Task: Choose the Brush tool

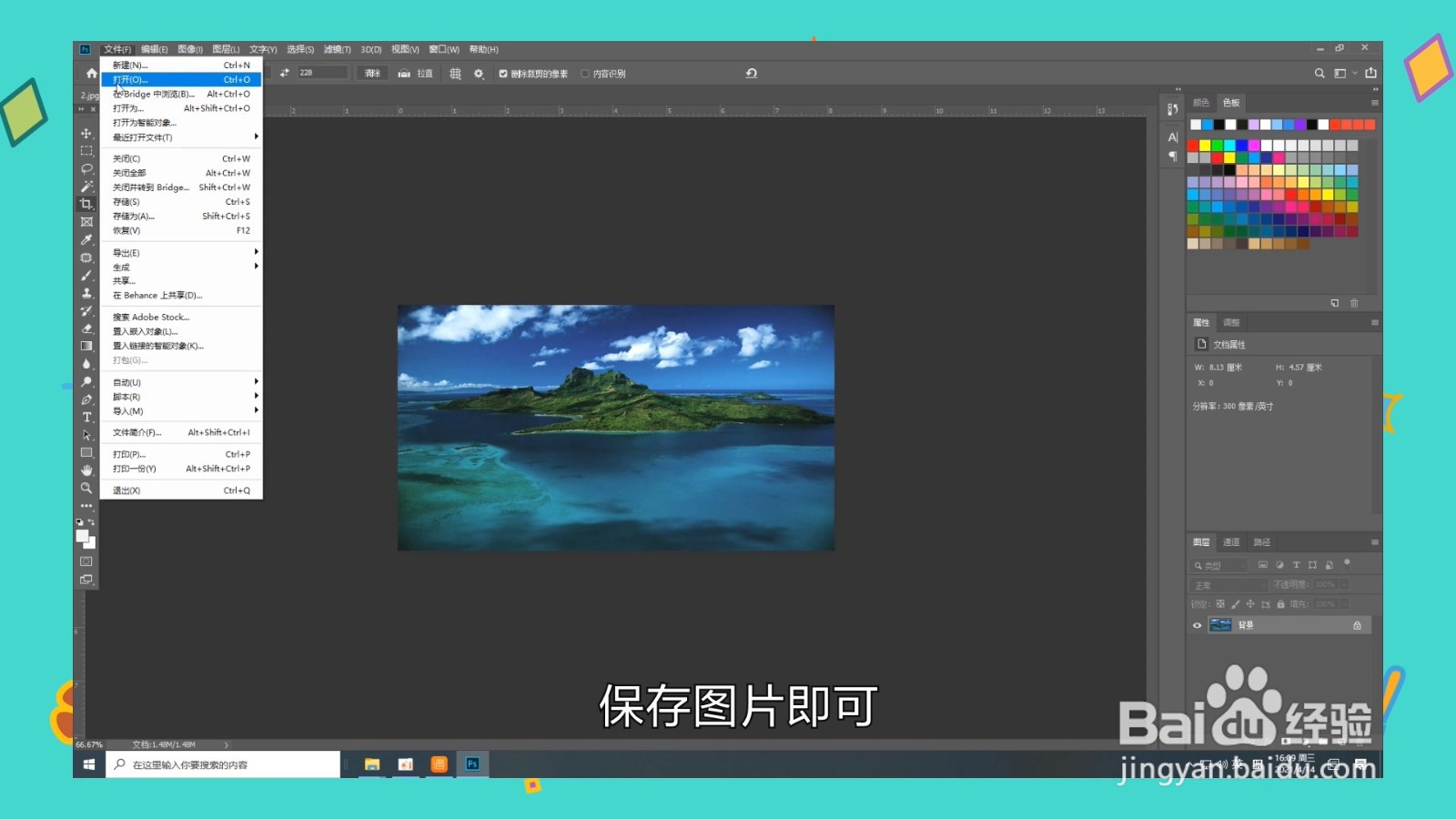Action: (x=86, y=275)
